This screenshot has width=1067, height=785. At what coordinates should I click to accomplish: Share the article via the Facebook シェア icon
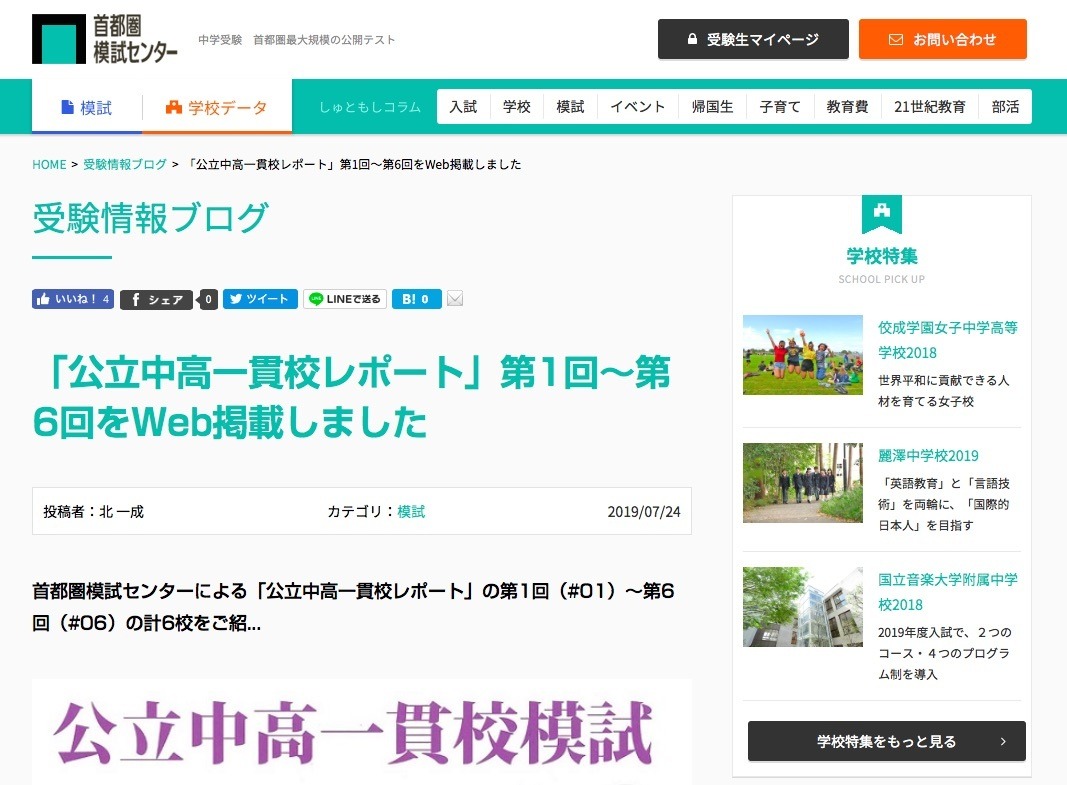click(155, 298)
